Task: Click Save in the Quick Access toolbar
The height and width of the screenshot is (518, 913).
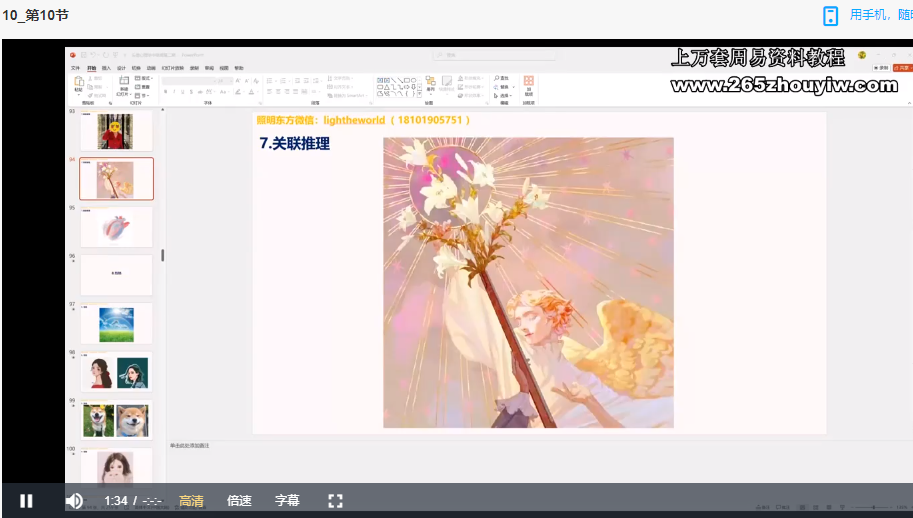Action: 83,55
